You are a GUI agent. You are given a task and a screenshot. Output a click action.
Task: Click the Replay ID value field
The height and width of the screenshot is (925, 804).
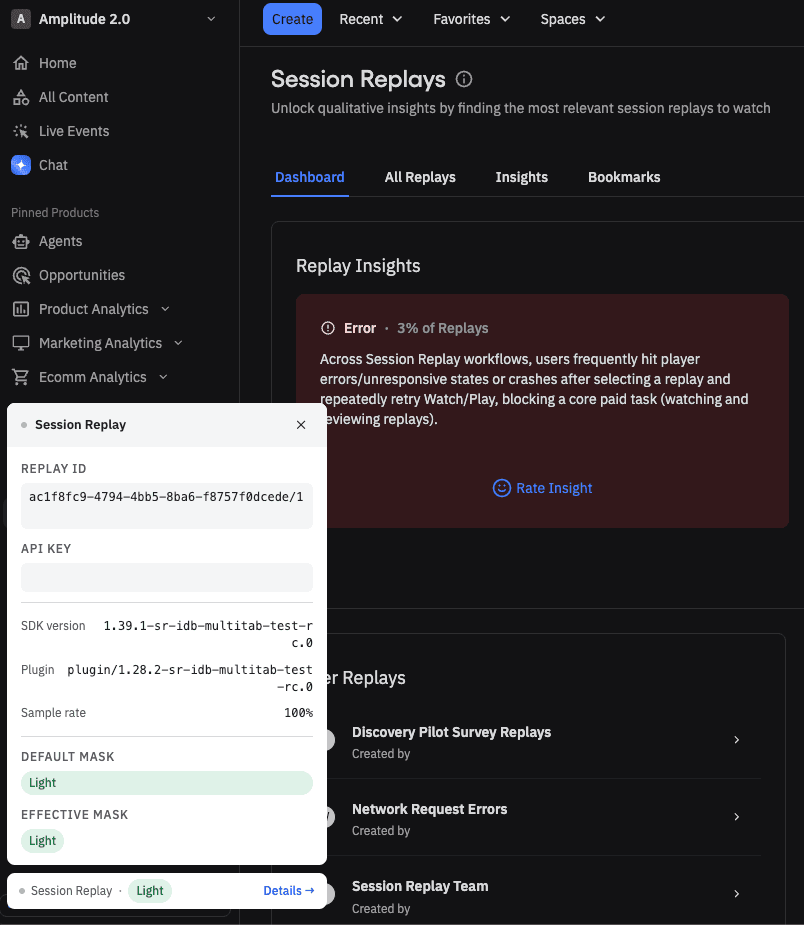pos(167,506)
